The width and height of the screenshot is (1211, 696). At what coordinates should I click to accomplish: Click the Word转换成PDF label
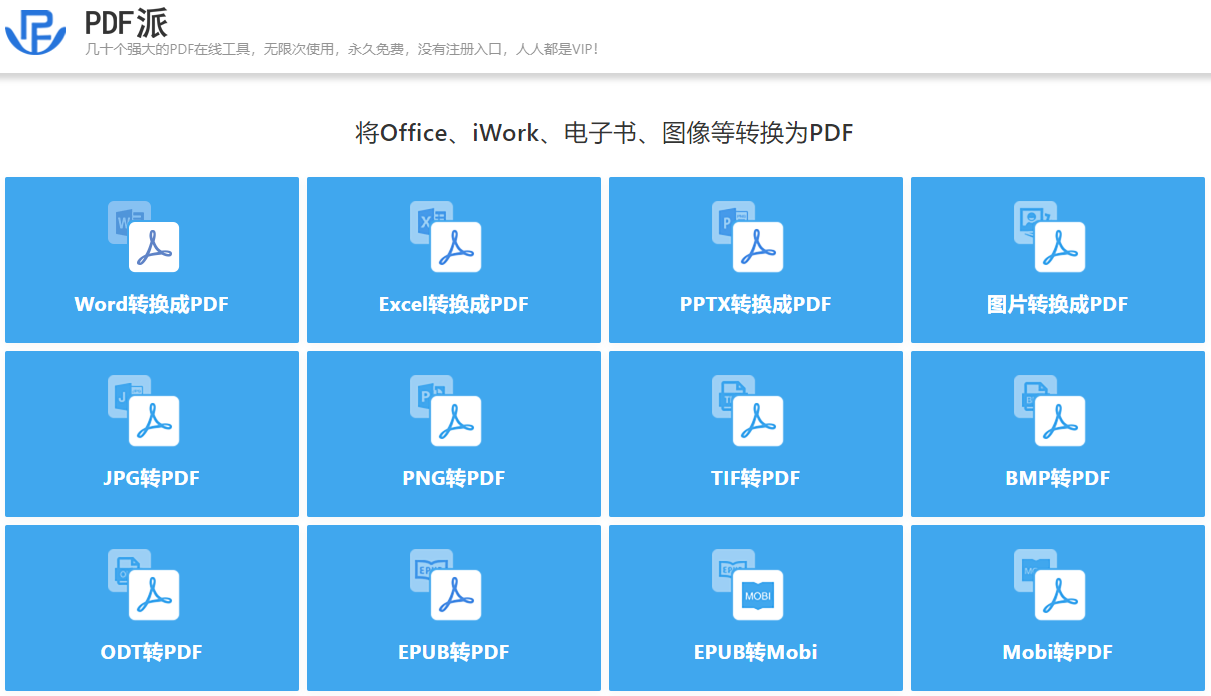tap(152, 305)
